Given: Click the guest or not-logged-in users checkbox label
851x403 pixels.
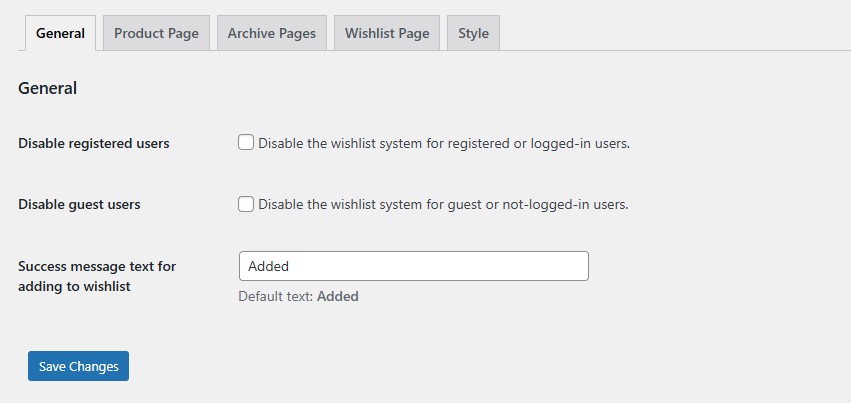Looking at the screenshot, I should pos(443,205).
